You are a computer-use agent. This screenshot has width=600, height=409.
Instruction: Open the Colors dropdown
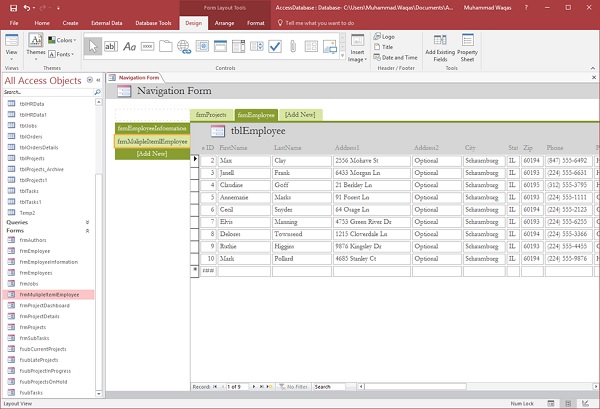[62, 41]
